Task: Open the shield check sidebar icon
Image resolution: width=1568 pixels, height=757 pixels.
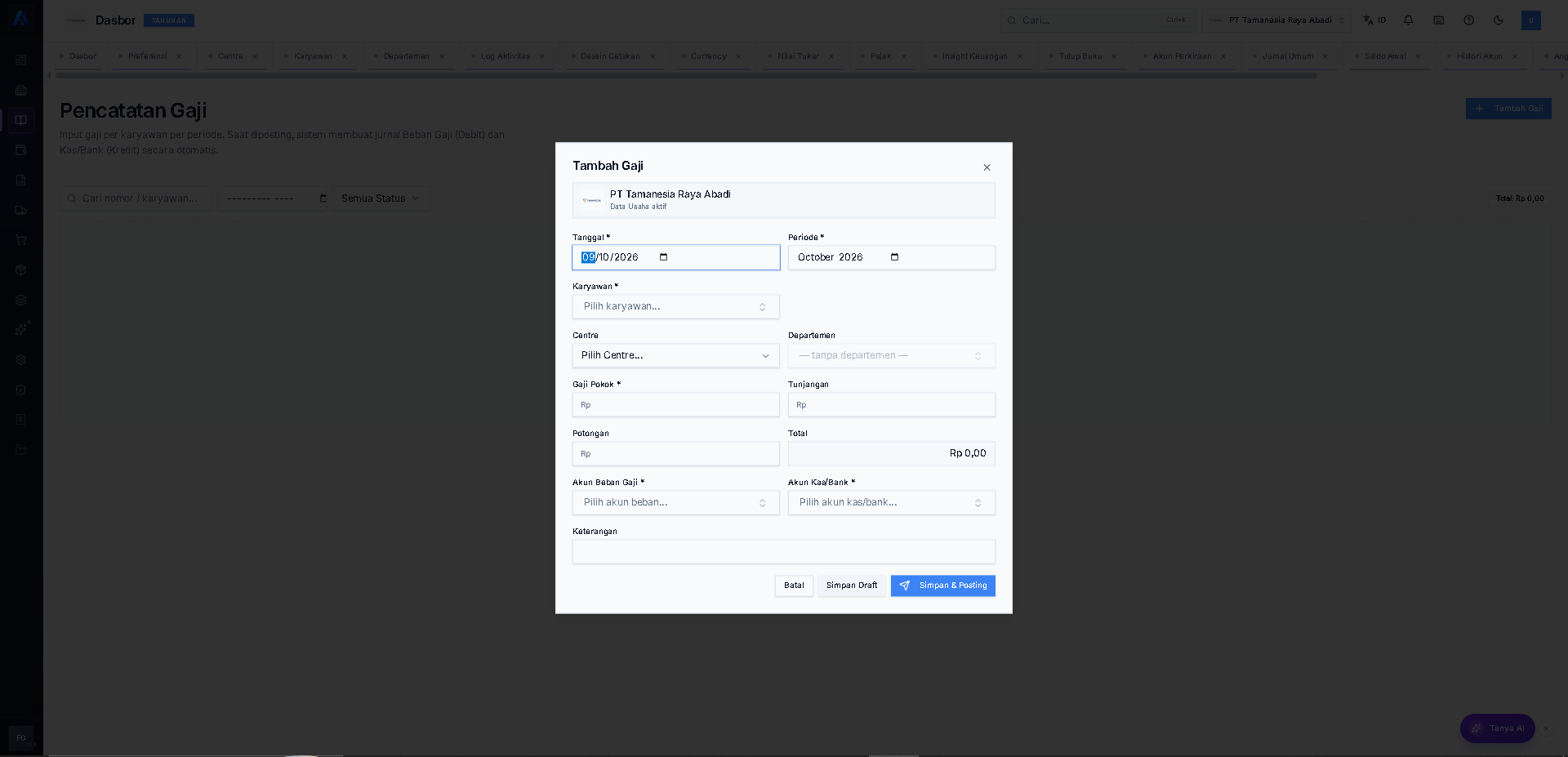Action: 21,390
